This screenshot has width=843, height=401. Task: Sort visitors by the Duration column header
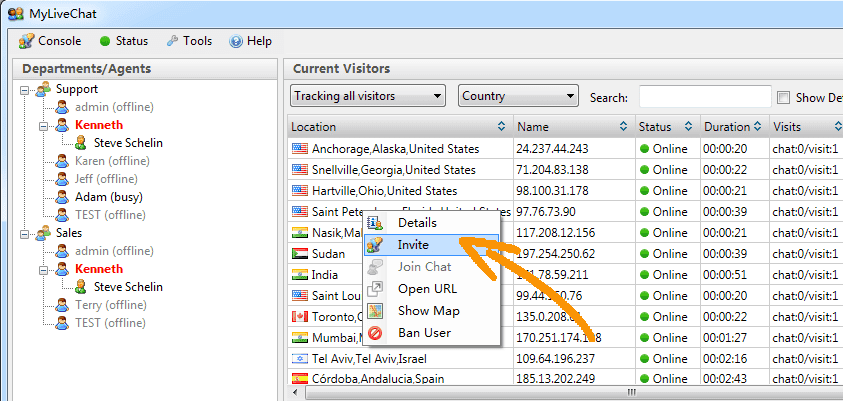[726, 127]
